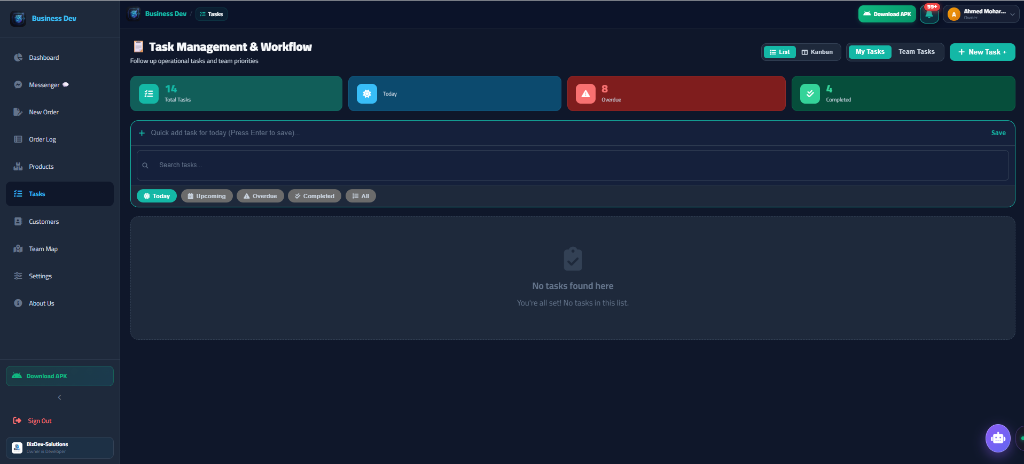Open notifications bell with 99+ badge
Screen dimensions: 1024x464
click(x=929, y=14)
